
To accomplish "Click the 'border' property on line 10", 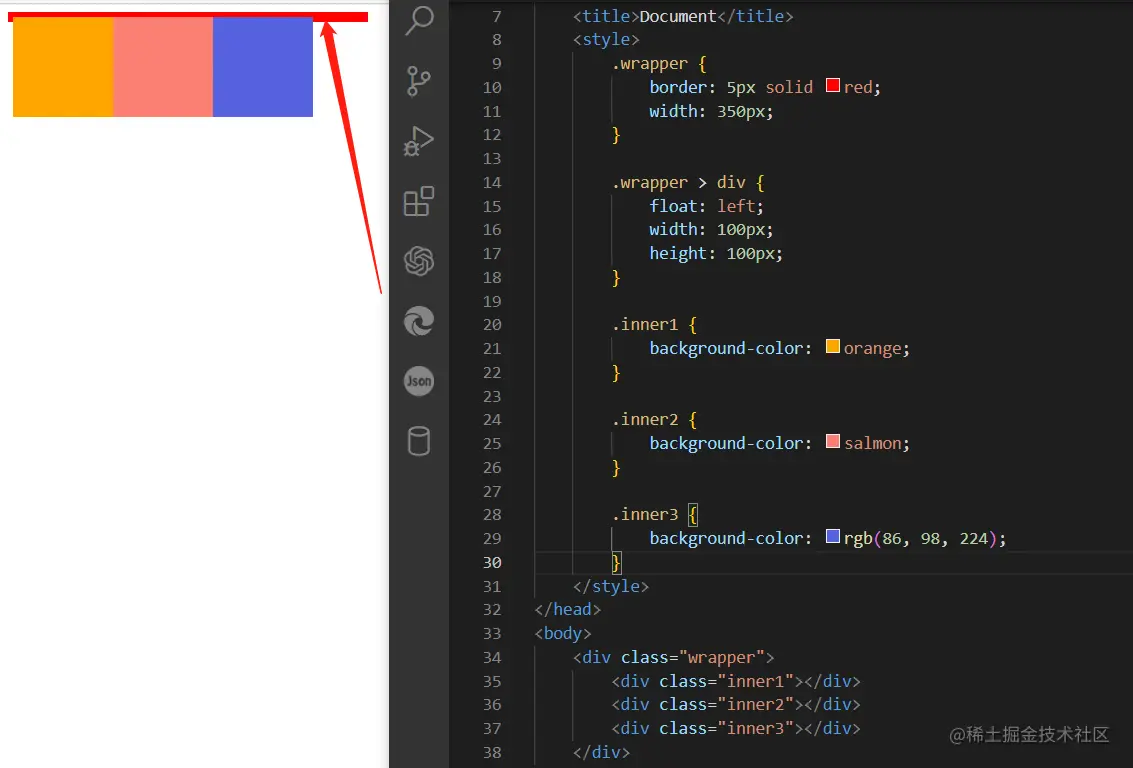I will point(678,87).
